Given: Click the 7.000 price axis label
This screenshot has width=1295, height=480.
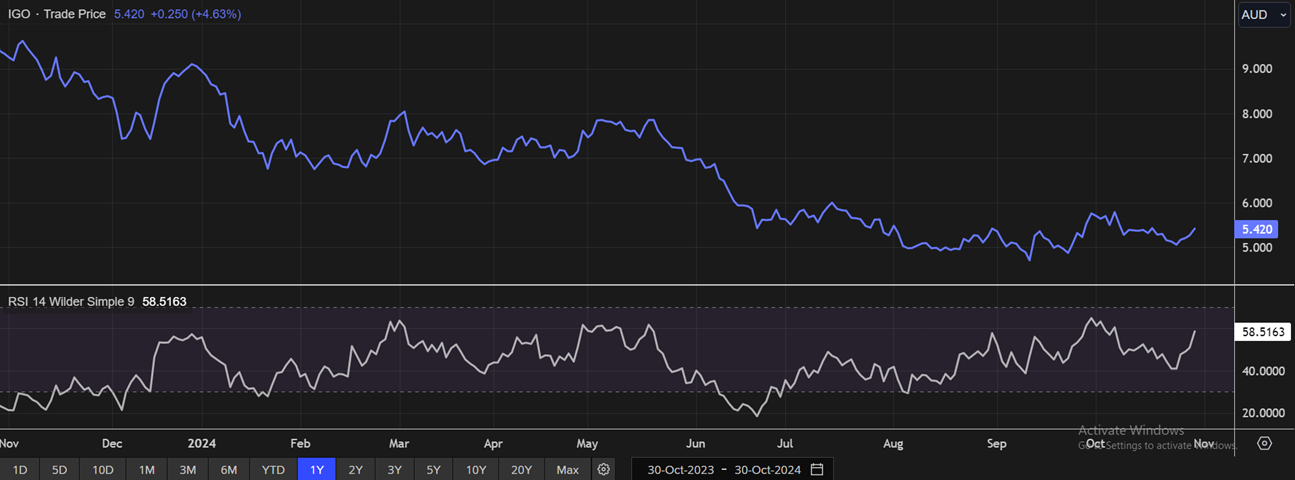Looking at the screenshot, I should [x=1256, y=159].
